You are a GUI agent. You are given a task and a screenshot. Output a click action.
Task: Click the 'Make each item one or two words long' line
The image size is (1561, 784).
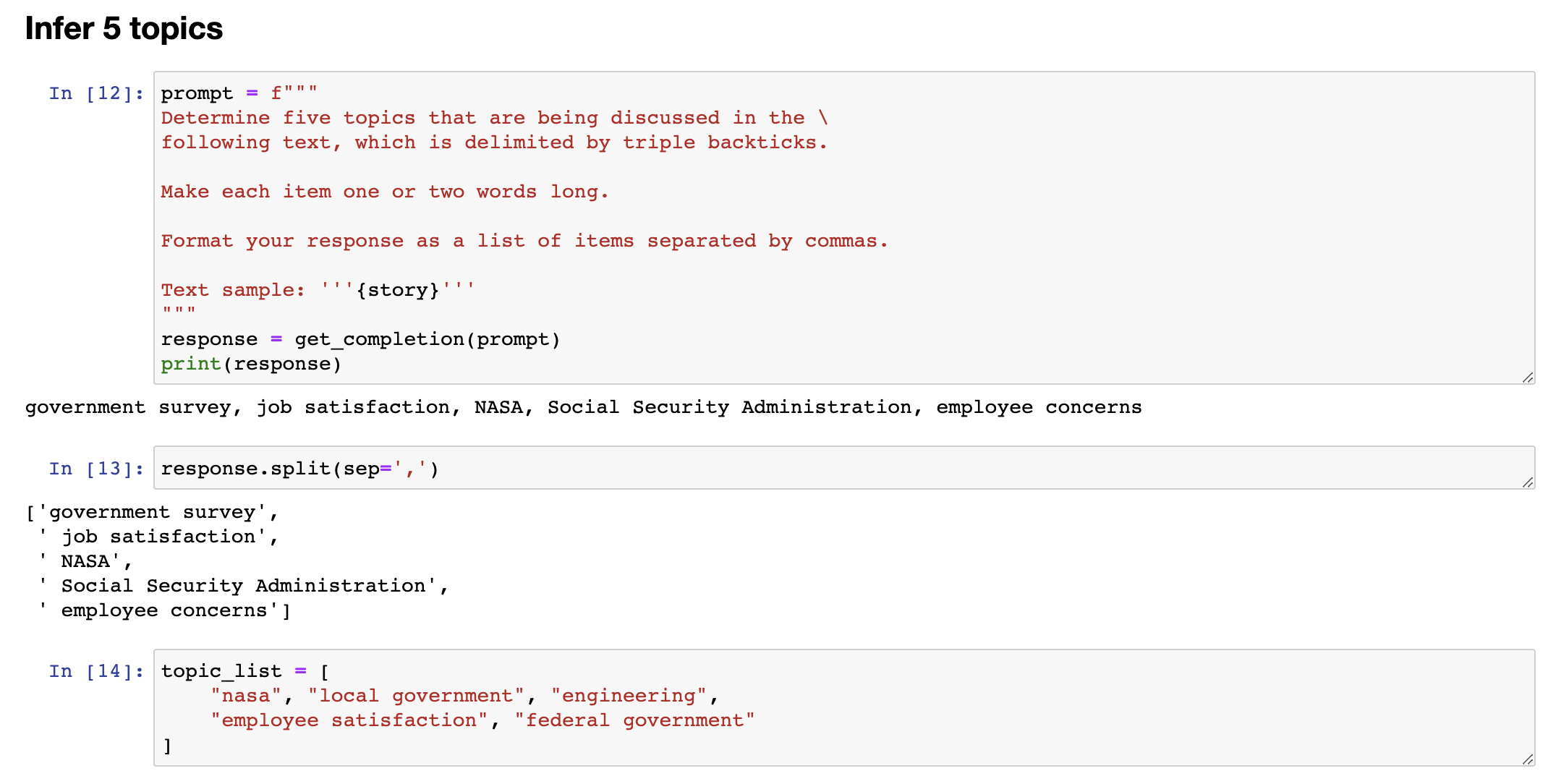385,192
